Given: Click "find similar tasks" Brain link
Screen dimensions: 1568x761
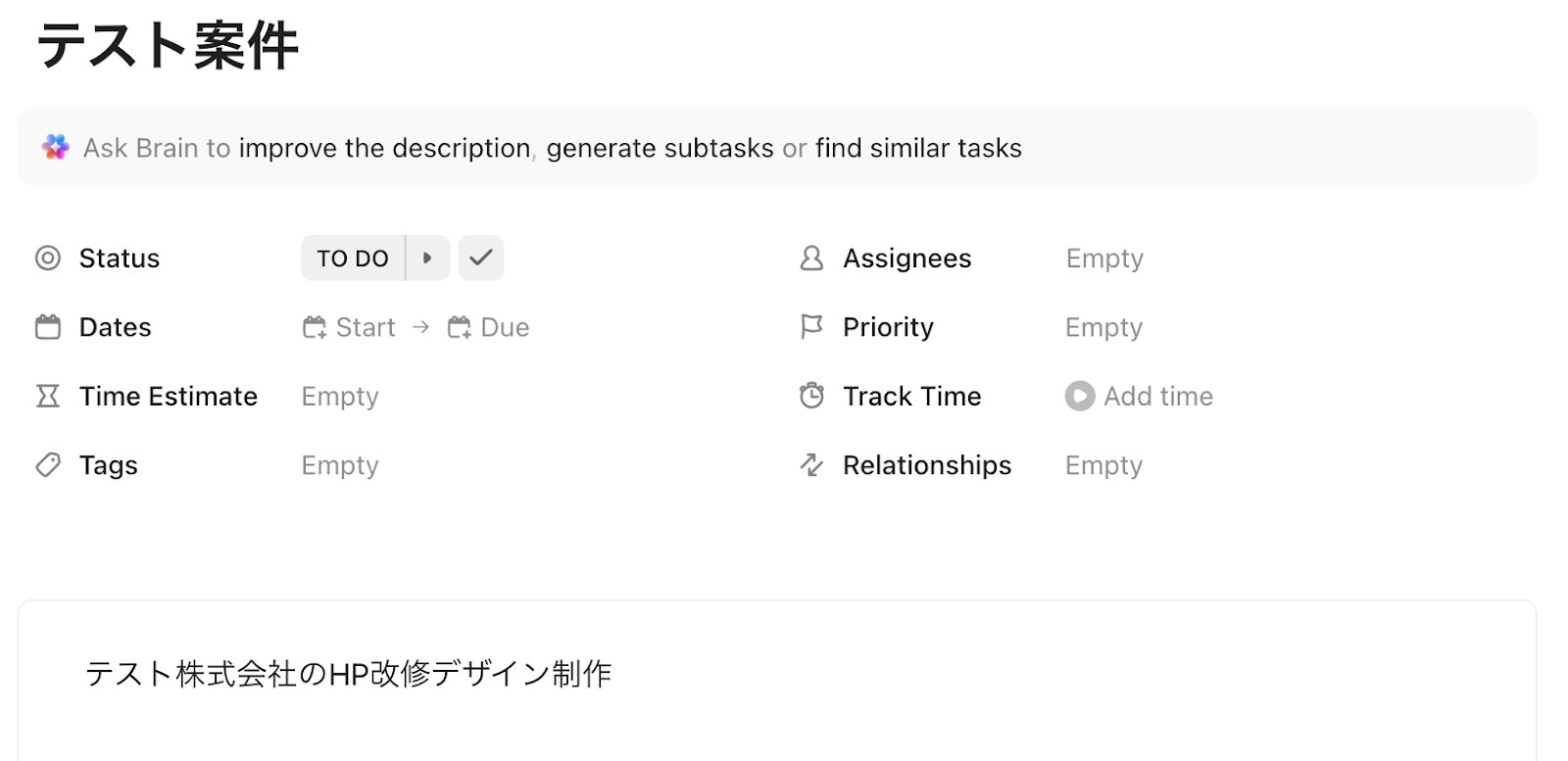Looking at the screenshot, I should pyautogui.click(x=918, y=148).
